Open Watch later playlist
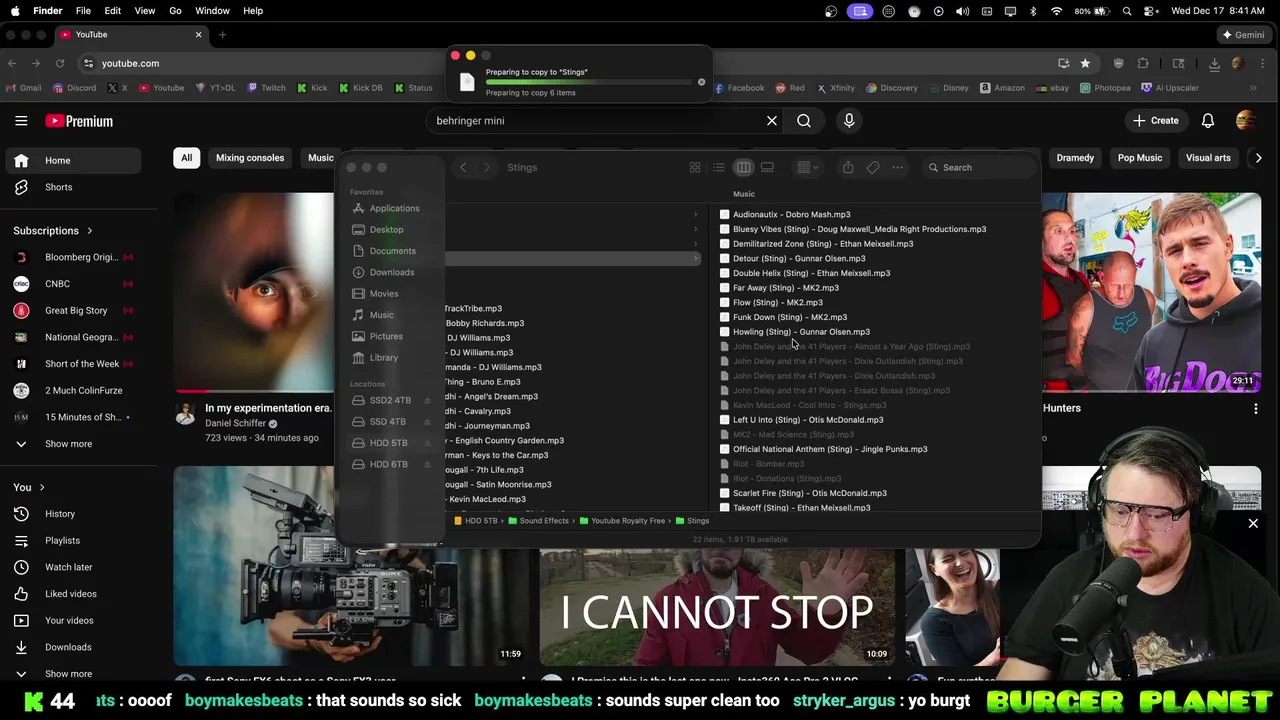 pyautogui.click(x=68, y=567)
